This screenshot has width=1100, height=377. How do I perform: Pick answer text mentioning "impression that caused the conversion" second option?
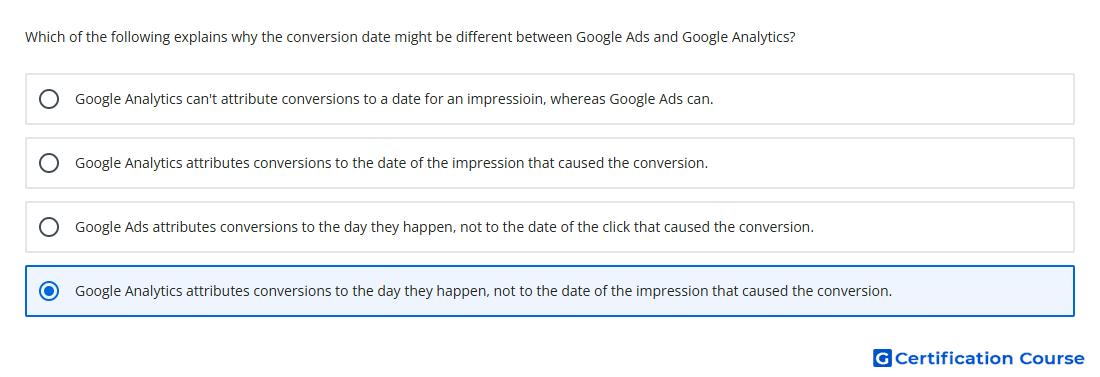(x=391, y=163)
